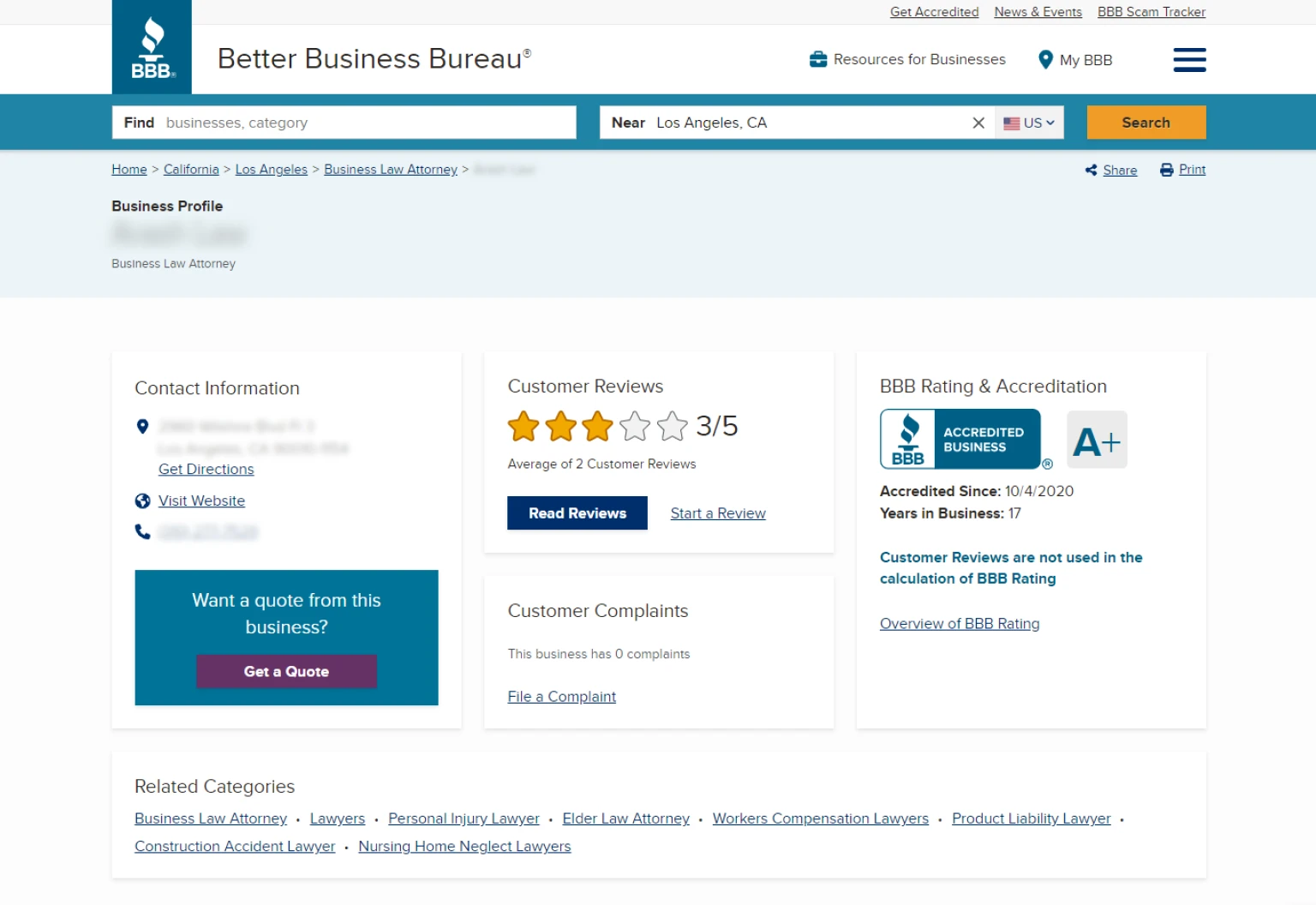Click 'This business has 0 complaints' text
The width and height of the screenshot is (1316, 905).
pyautogui.click(x=598, y=654)
